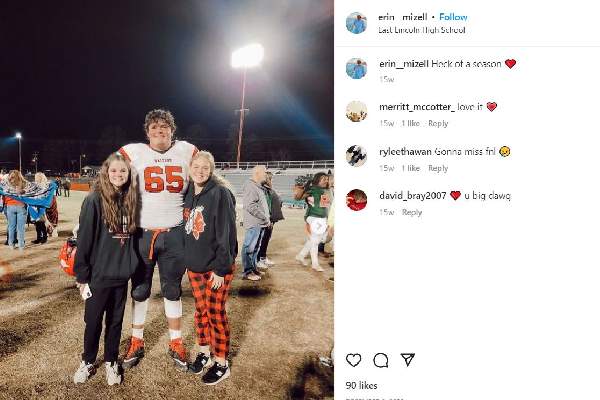This screenshot has width=600, height=400.
Task: Open the ryleethawan username link
Action: 406,151
